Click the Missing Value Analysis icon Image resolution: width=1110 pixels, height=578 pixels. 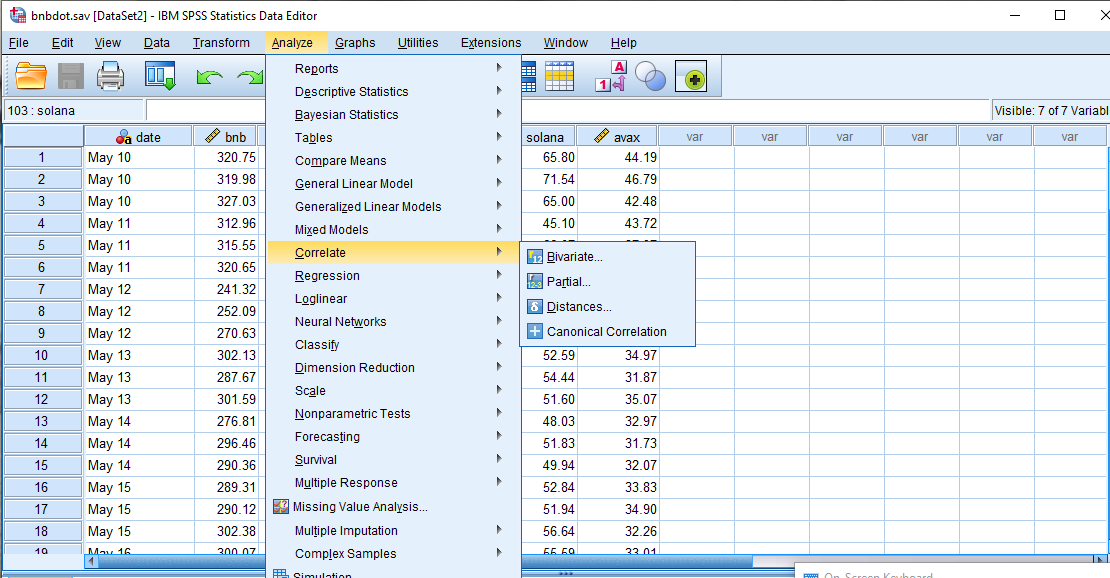coord(281,506)
